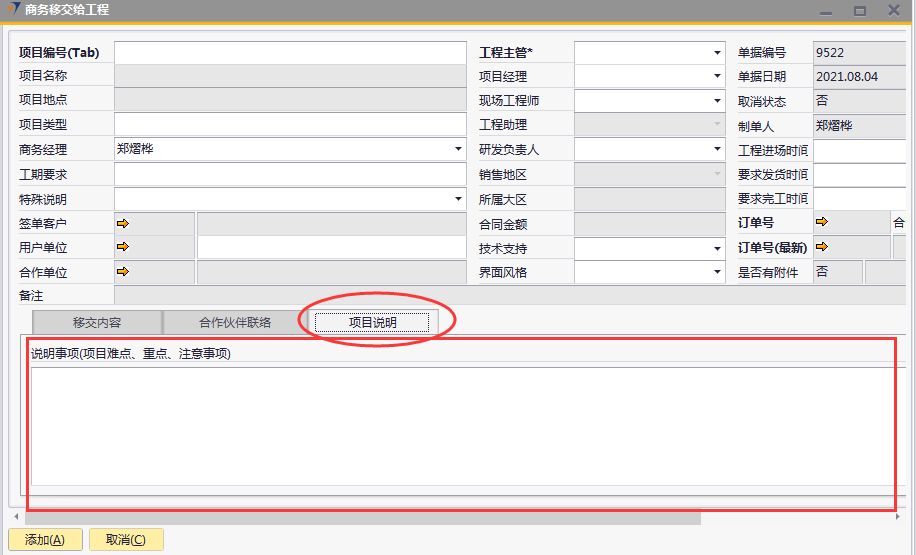The image size is (916, 555).
Task: Expand the 特殊说明 dropdown
Action: (x=458, y=199)
